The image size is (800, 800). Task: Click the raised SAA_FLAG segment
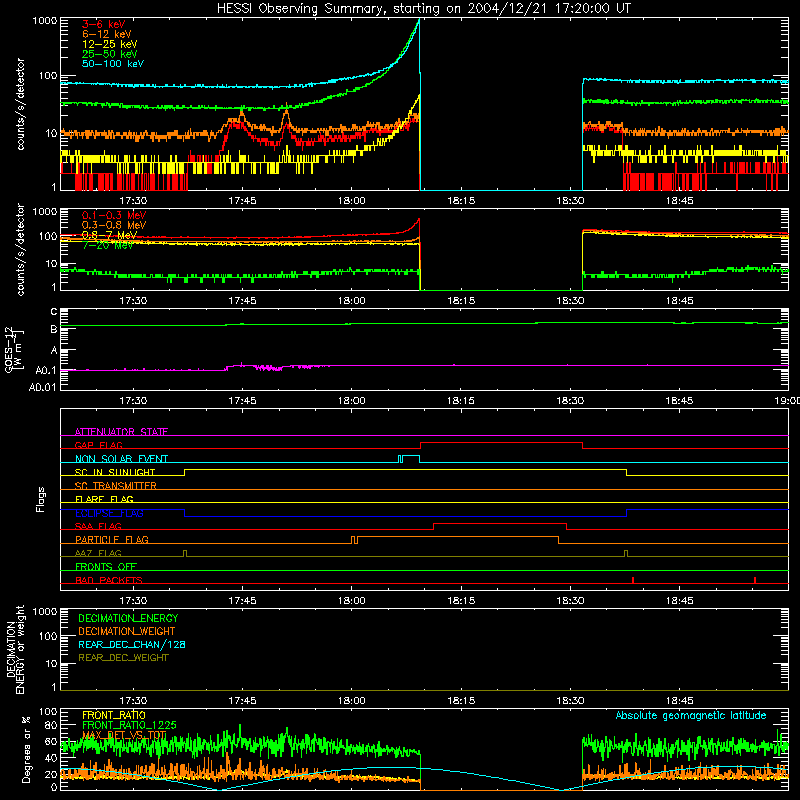pyautogui.click(x=500, y=523)
